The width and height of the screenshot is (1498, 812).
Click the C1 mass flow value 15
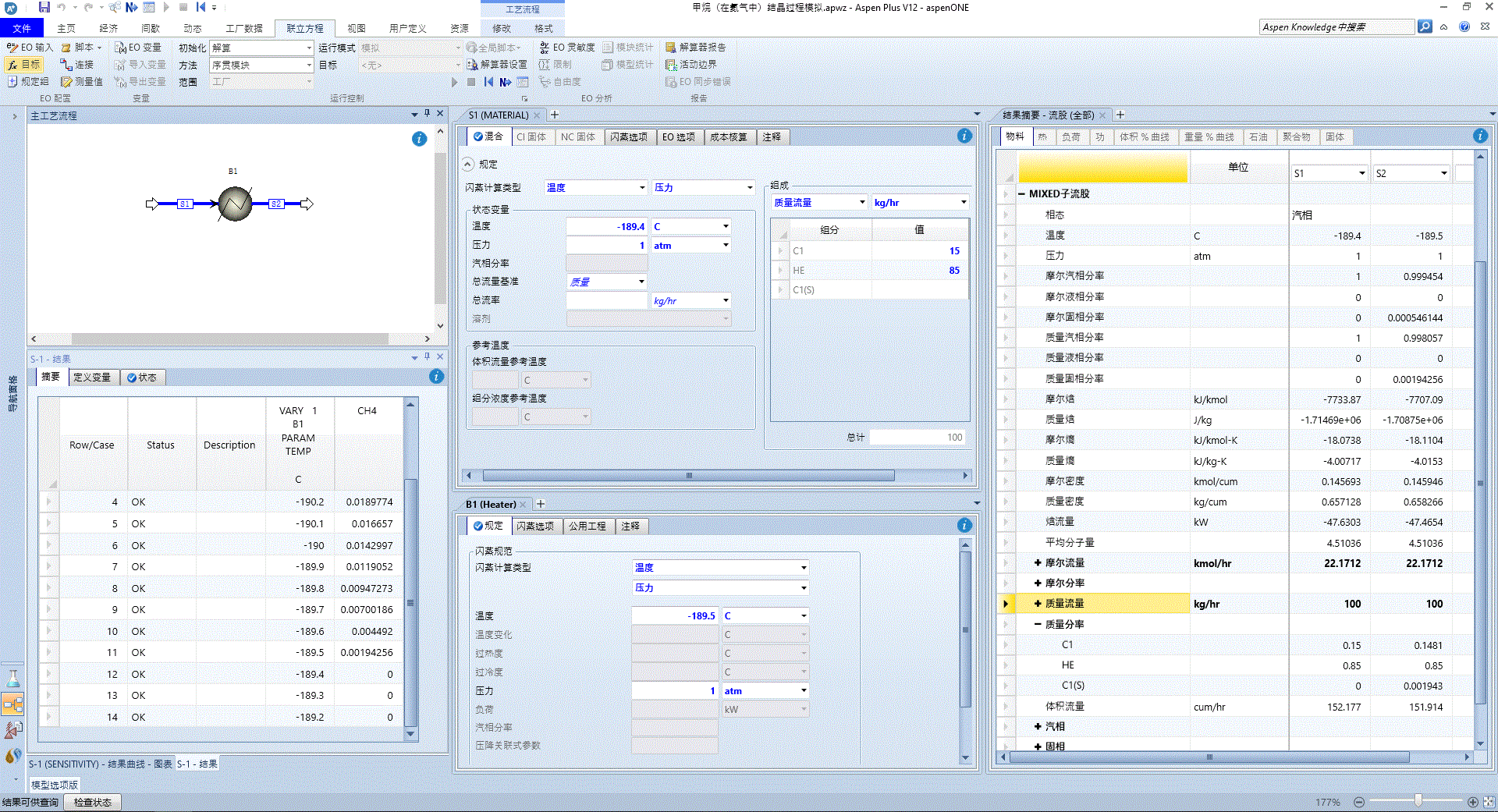click(x=920, y=250)
